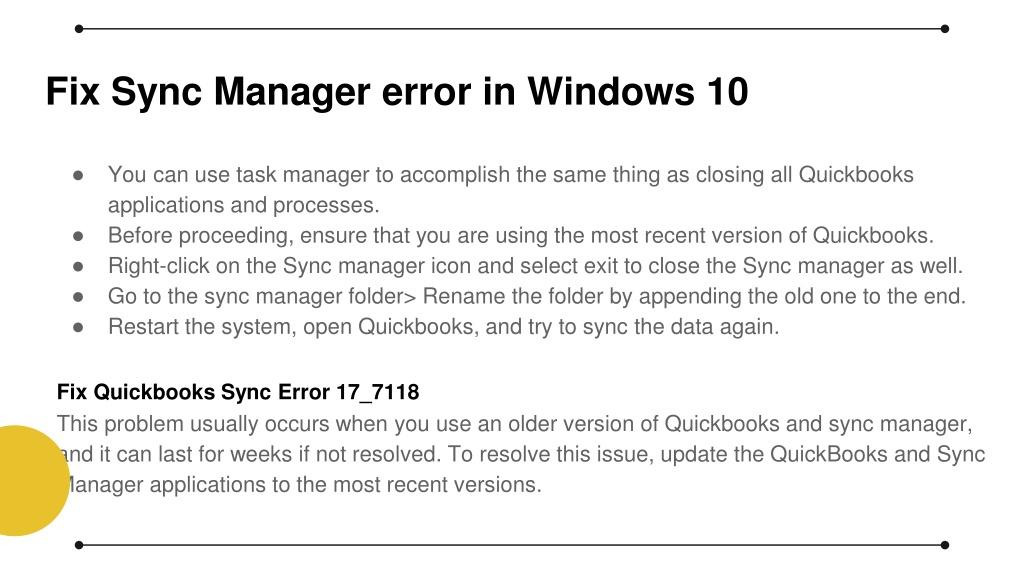The height and width of the screenshot is (576, 1024).
Task: Click the left dot of bottom divider line
Action: coord(79,545)
